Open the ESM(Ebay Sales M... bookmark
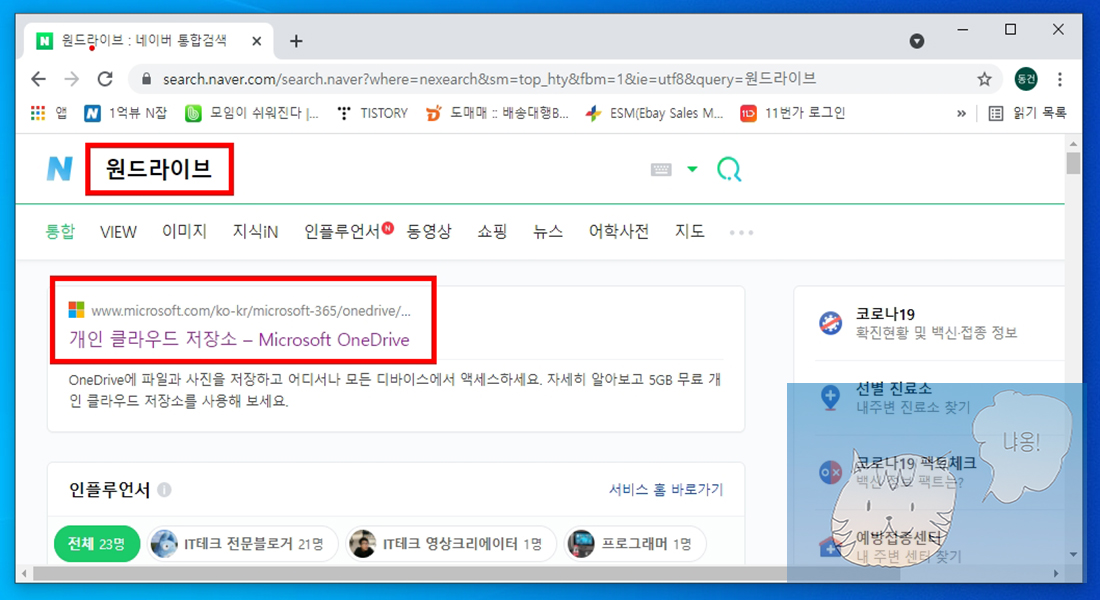This screenshot has width=1100, height=600. point(654,113)
